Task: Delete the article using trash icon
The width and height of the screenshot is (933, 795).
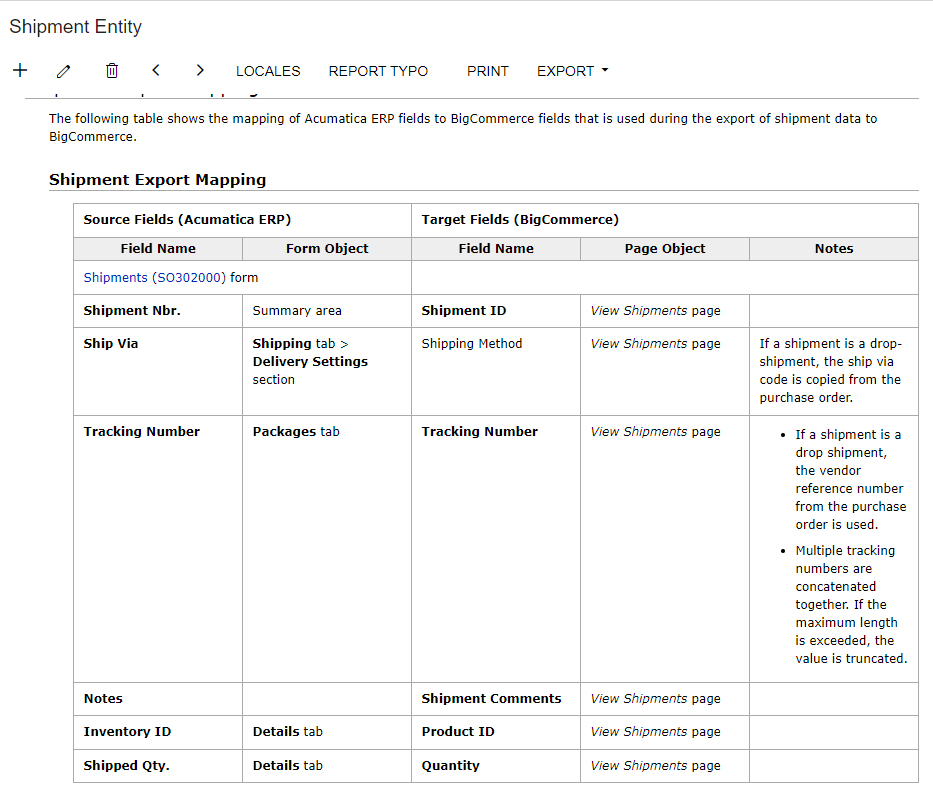Action: click(112, 71)
